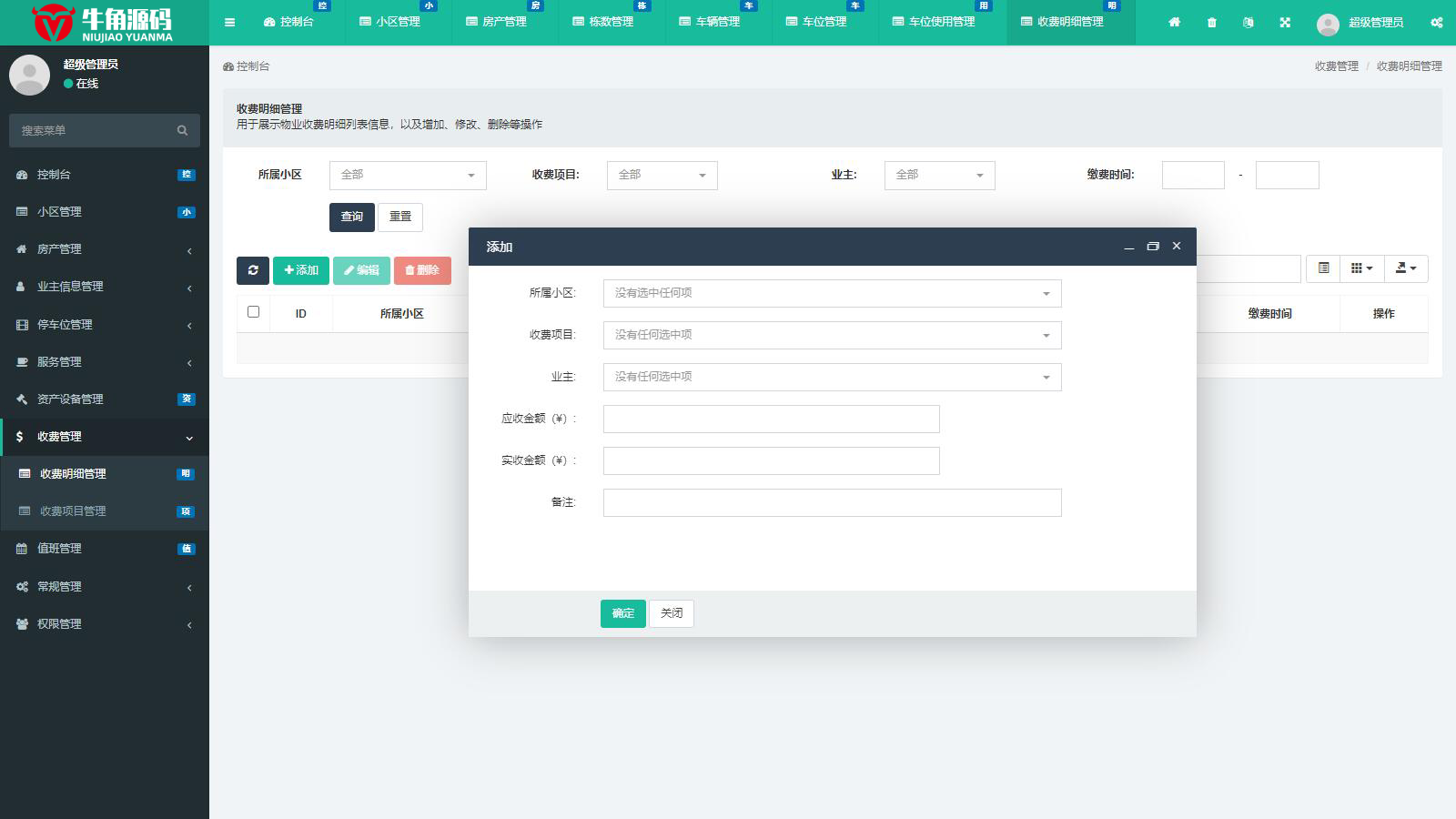Expand 服务管理 in the sidebar

pyautogui.click(x=105, y=362)
